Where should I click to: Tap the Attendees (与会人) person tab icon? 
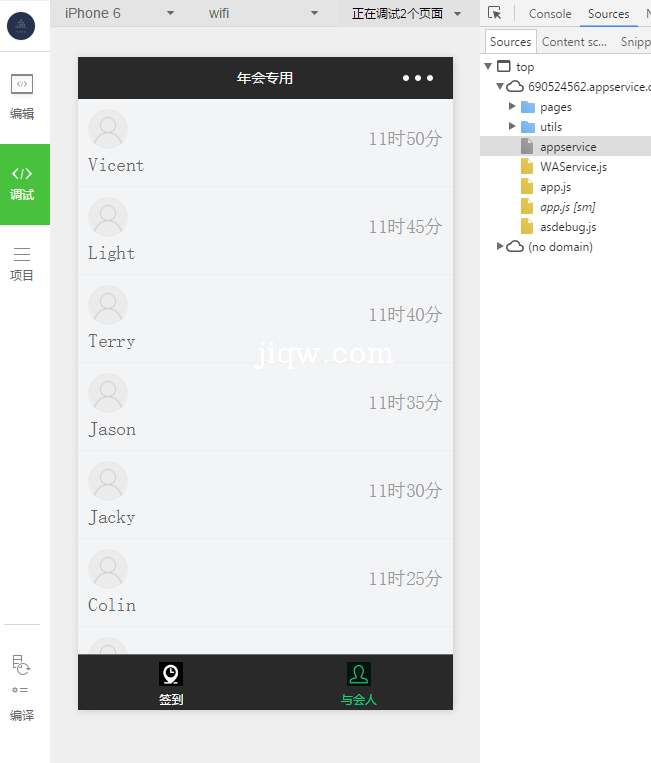358,674
